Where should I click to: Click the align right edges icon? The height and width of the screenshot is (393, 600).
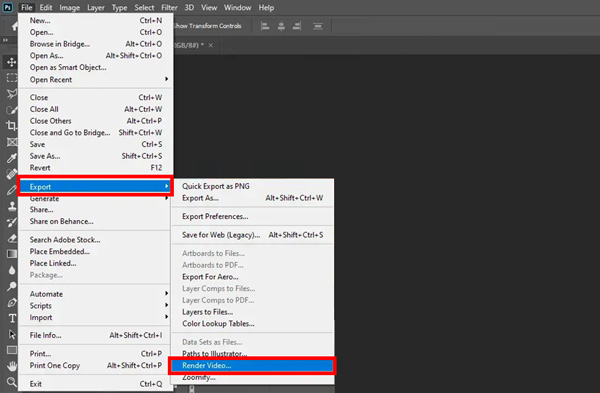click(x=297, y=26)
